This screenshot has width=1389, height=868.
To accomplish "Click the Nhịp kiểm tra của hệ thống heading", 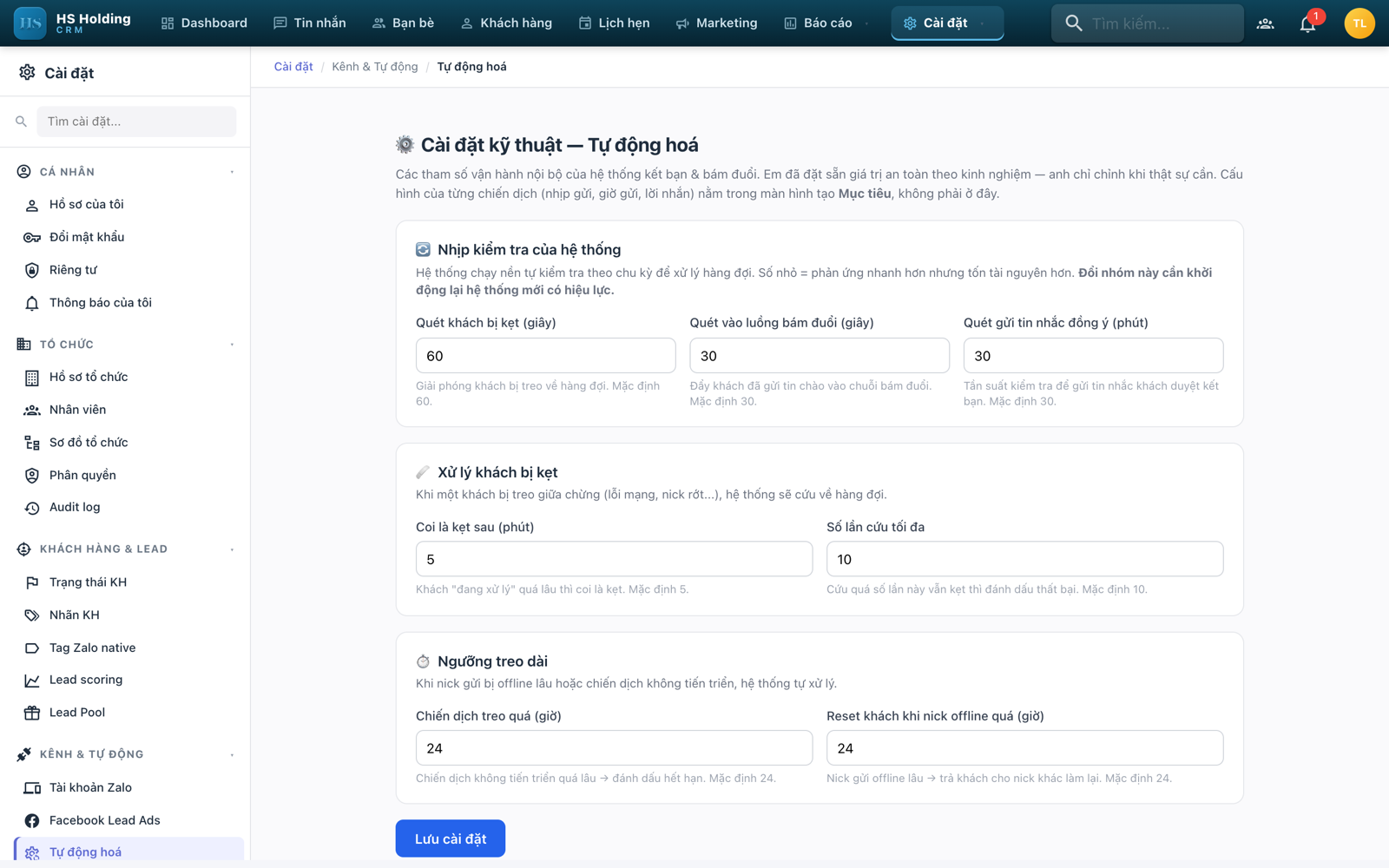I will pos(530,250).
